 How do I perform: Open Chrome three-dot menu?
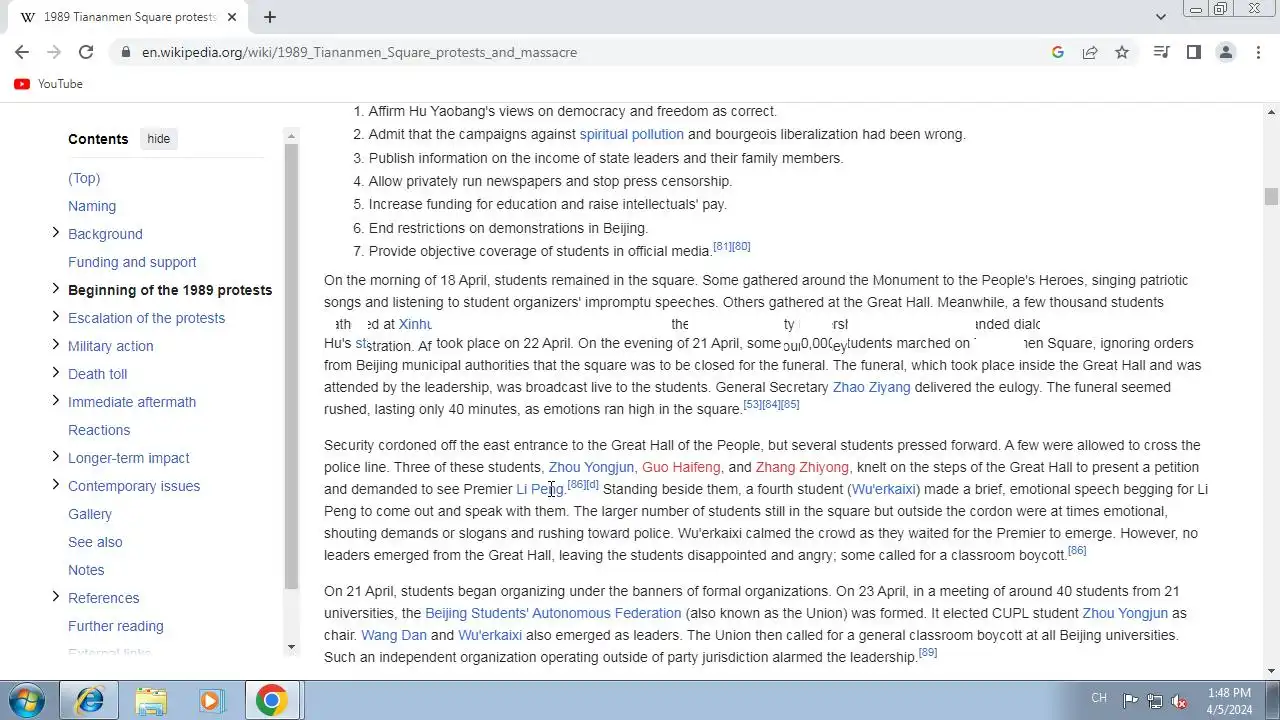click(x=1258, y=52)
